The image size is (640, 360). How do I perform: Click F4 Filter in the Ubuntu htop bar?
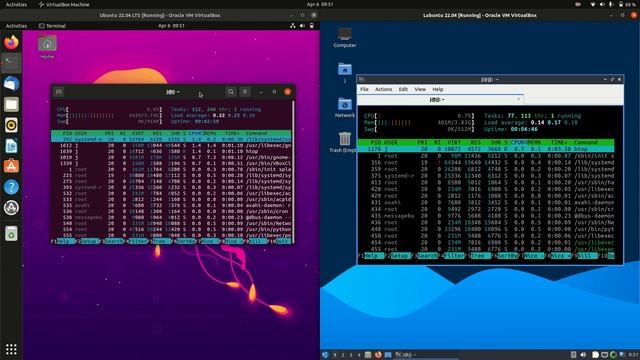point(138,241)
